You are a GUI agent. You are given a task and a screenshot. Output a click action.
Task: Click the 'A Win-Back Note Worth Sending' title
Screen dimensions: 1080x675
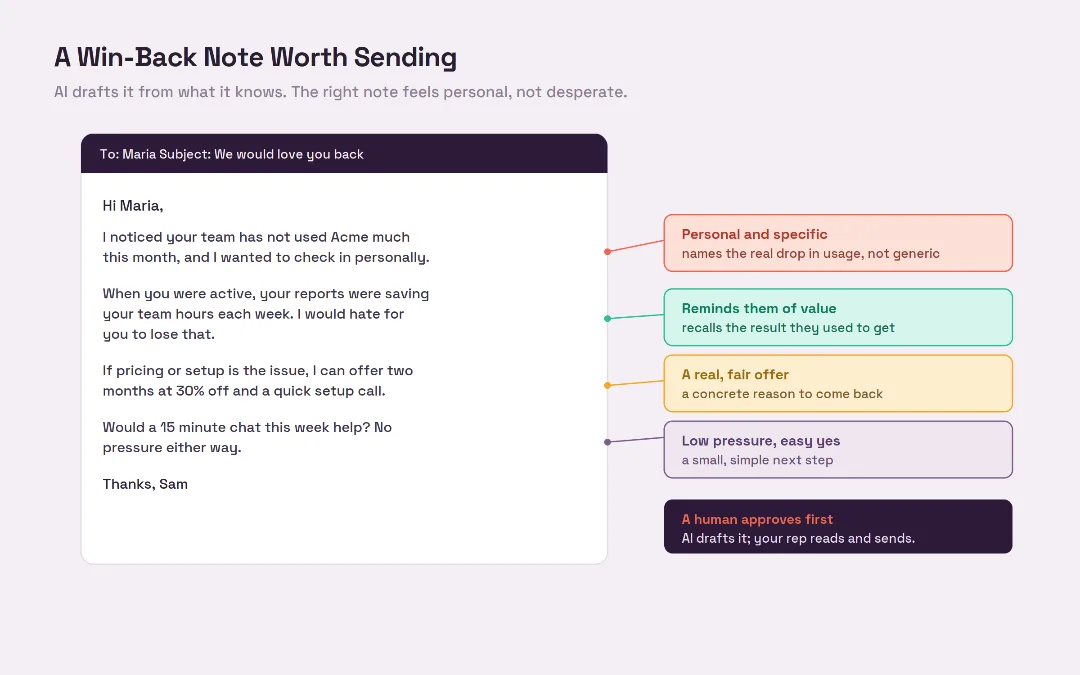256,57
